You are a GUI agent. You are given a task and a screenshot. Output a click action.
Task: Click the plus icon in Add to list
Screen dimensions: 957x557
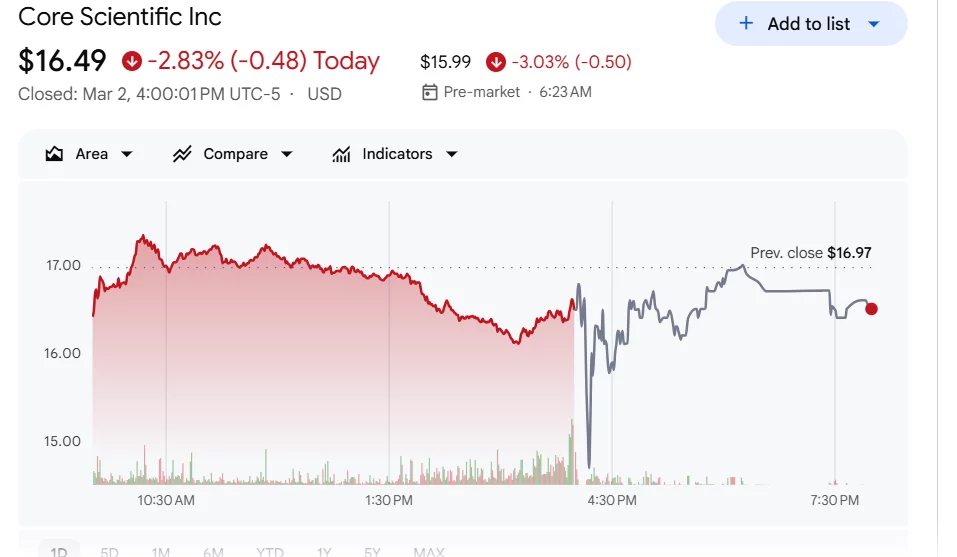[x=746, y=23]
